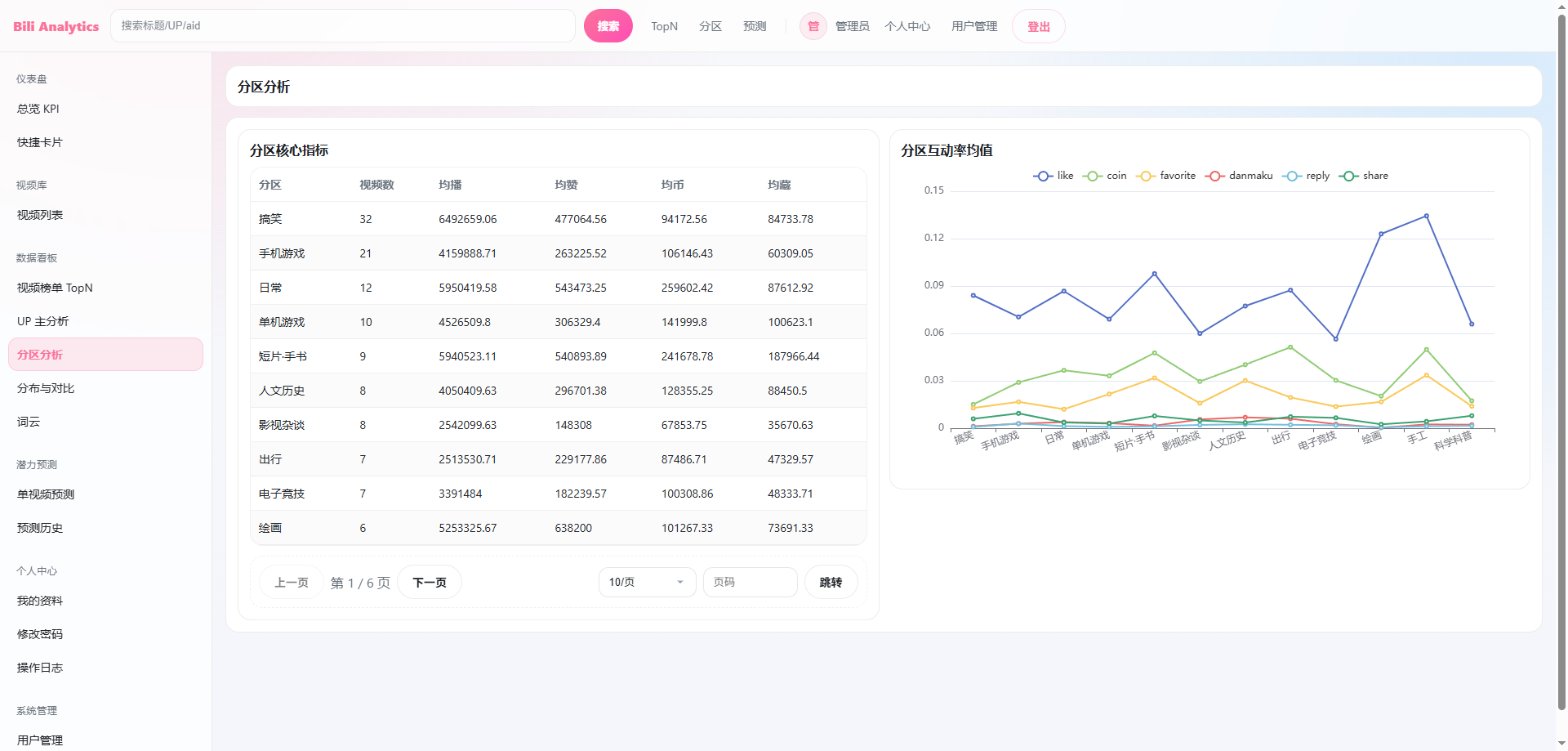
Task: Toggle the reply legend entry
Action: [x=1306, y=176]
